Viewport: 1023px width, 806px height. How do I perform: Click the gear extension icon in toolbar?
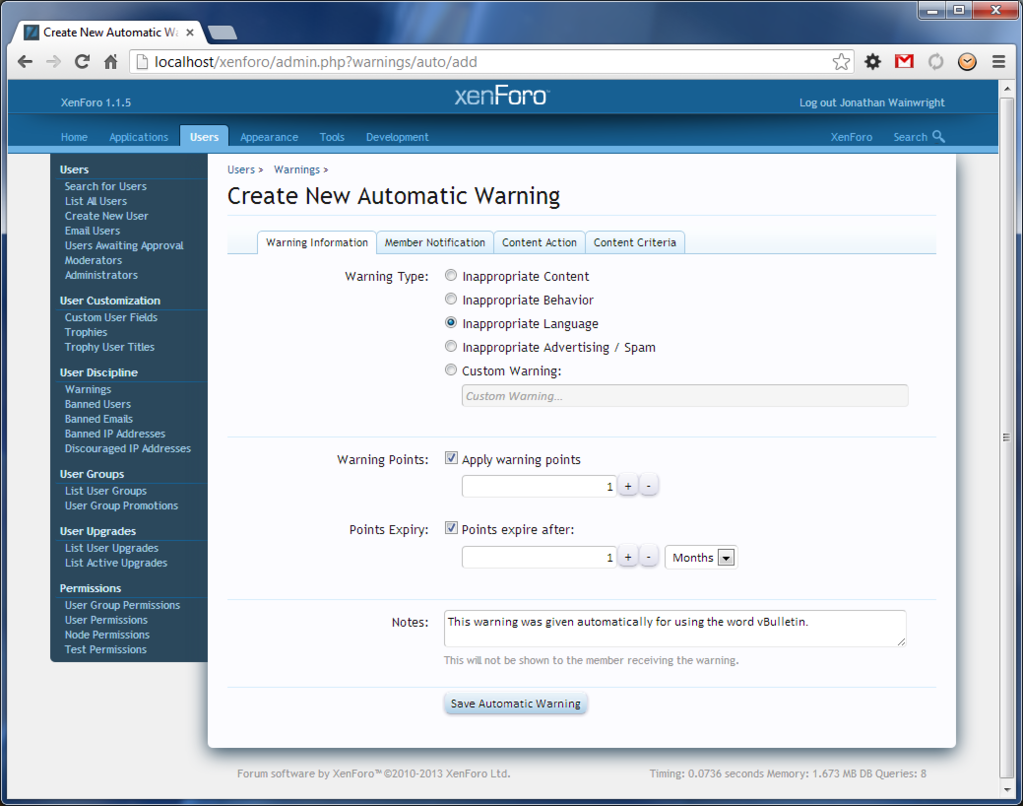pyautogui.click(x=873, y=62)
